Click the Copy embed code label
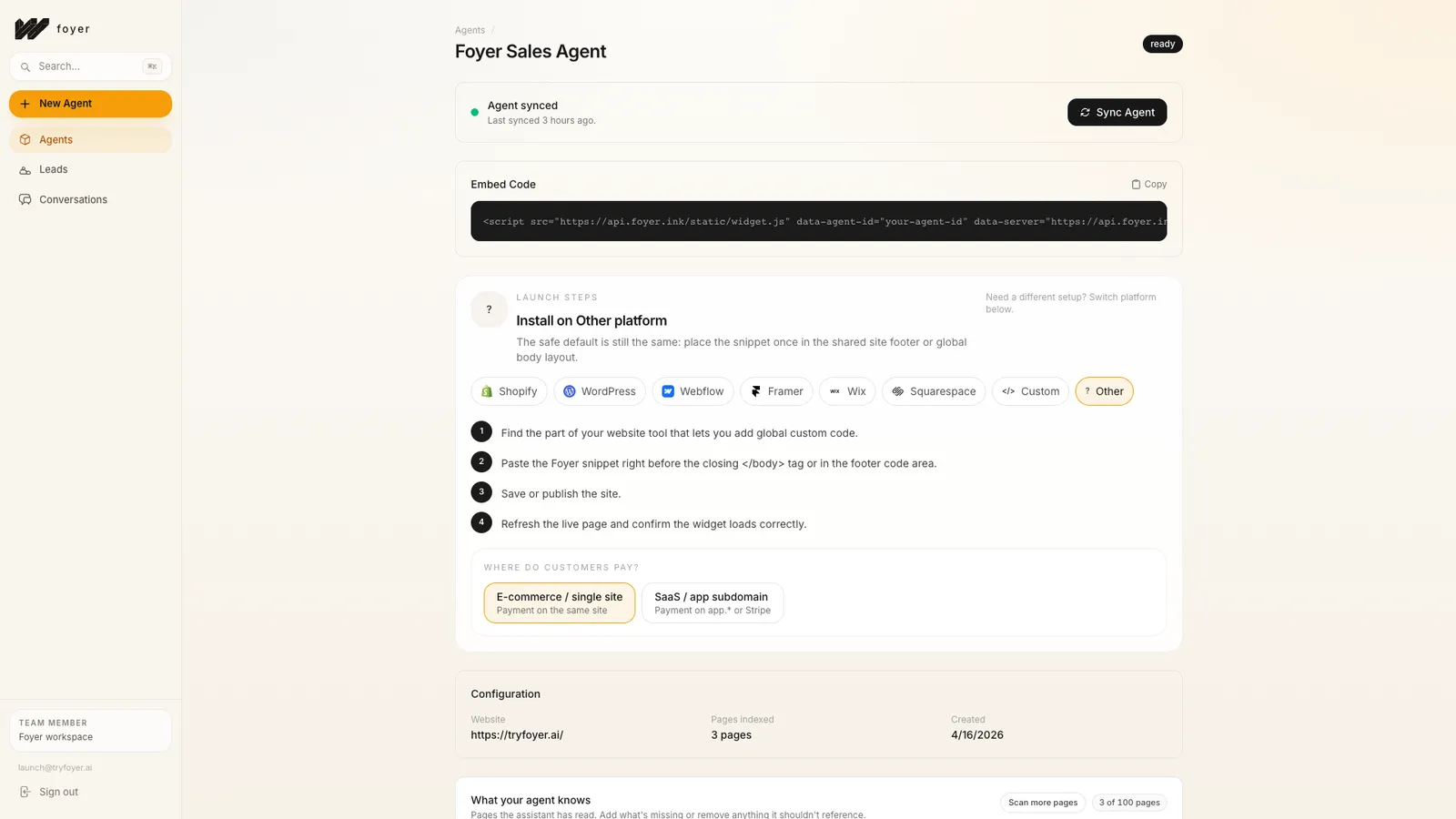The width and height of the screenshot is (1456, 819). [1156, 185]
